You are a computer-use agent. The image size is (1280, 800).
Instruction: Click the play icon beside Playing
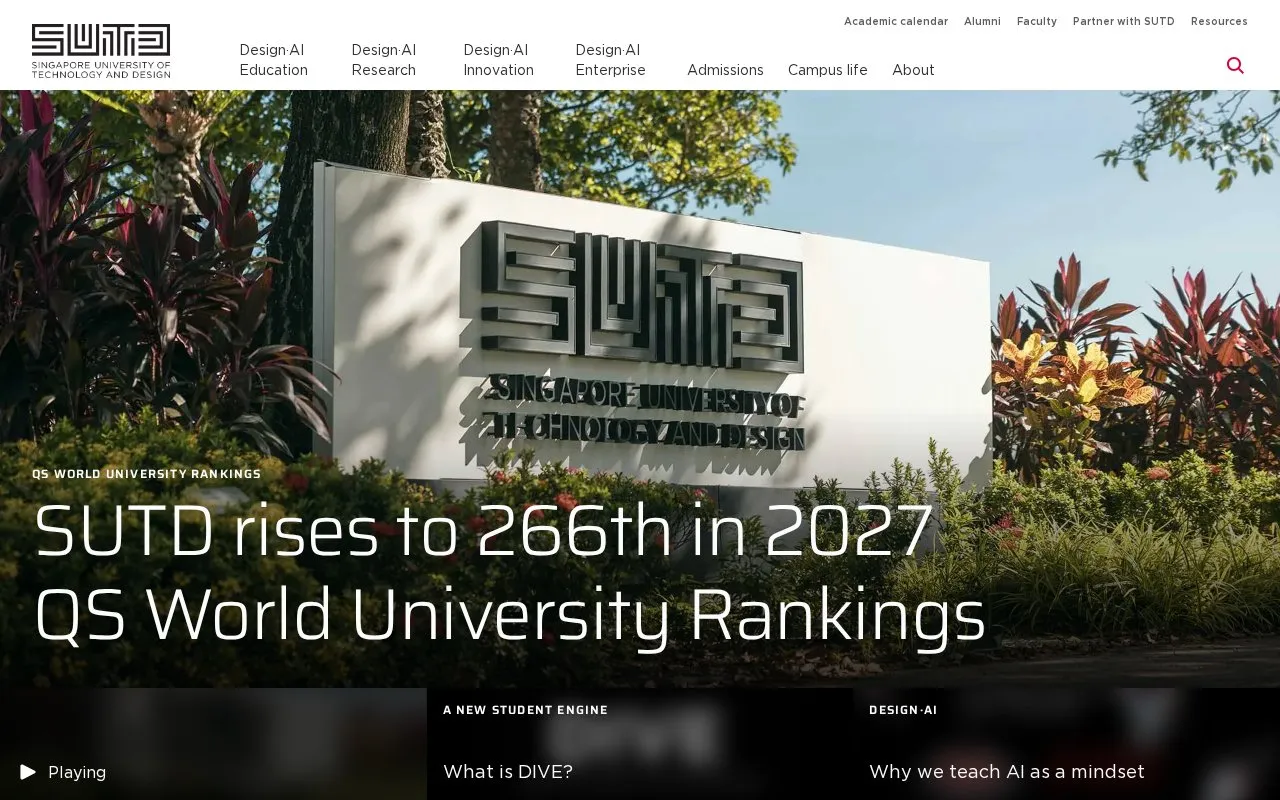28,772
